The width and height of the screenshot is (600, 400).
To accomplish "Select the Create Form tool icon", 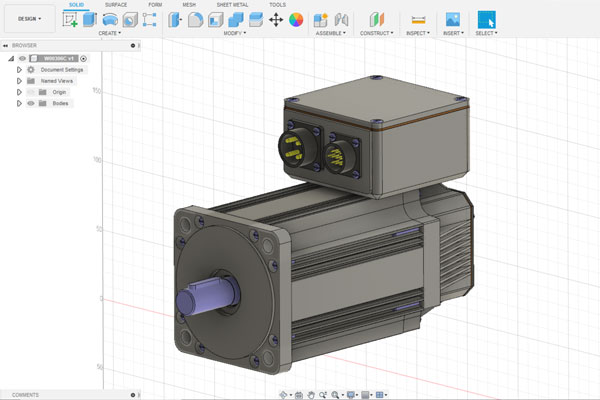I will click(x=150, y=20).
